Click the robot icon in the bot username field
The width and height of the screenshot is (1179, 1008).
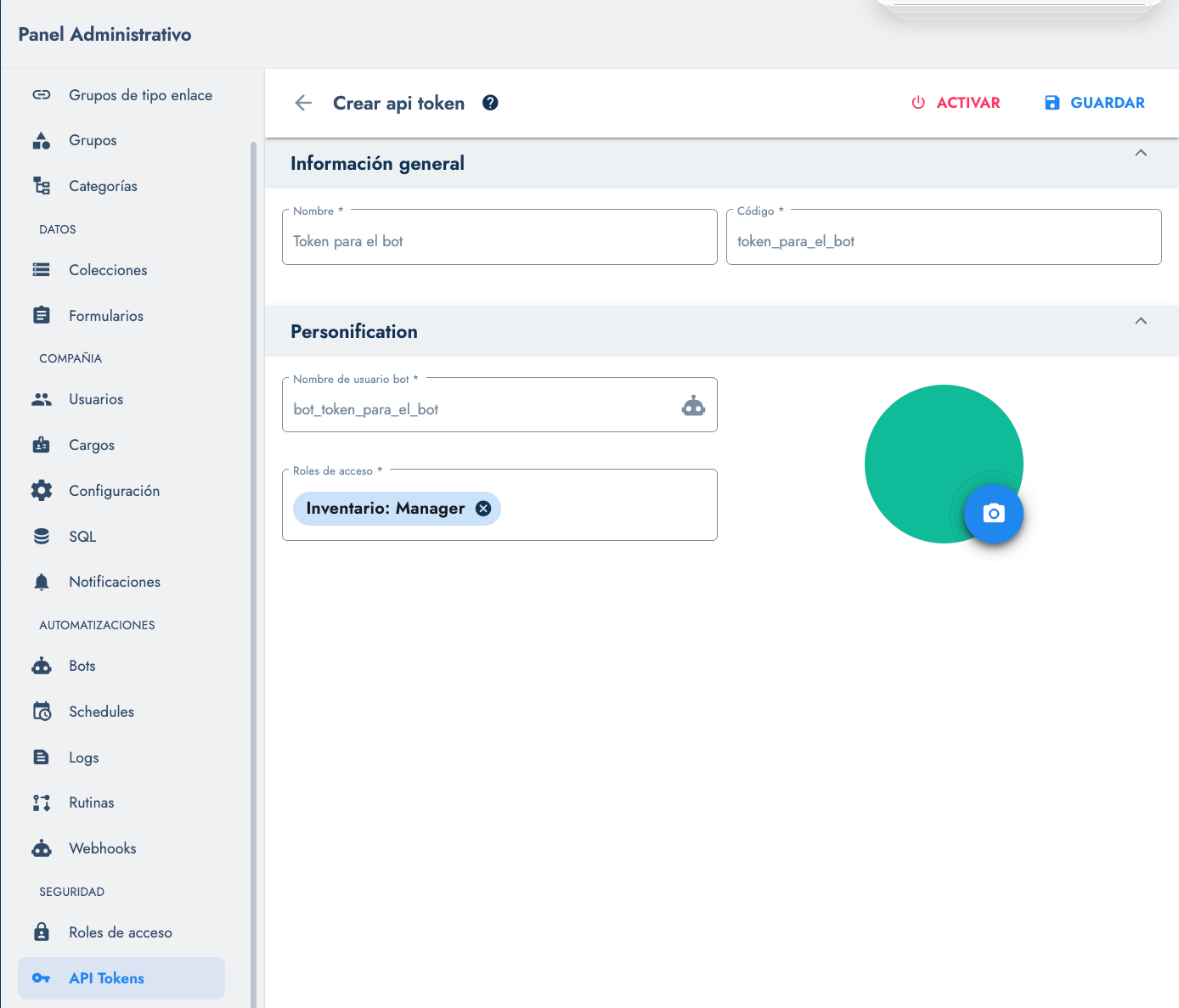tap(693, 405)
